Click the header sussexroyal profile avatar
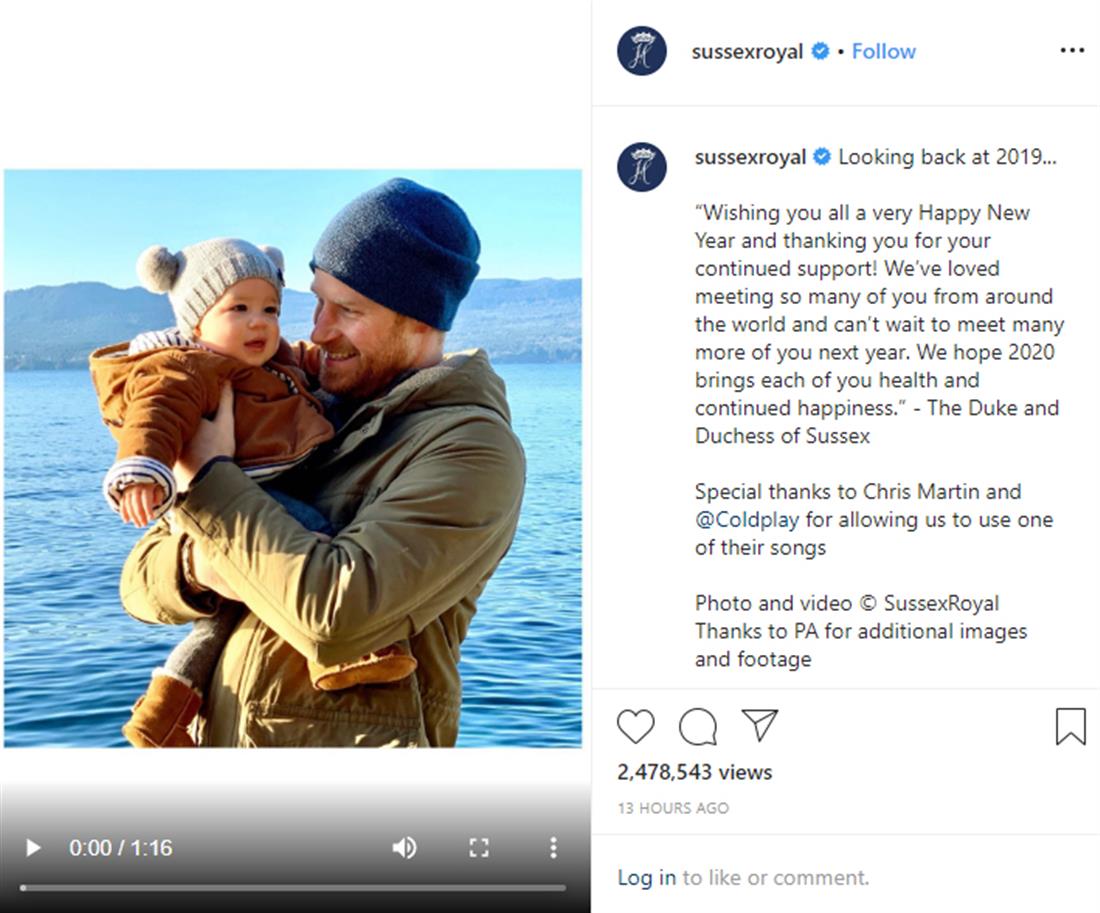 tap(642, 51)
